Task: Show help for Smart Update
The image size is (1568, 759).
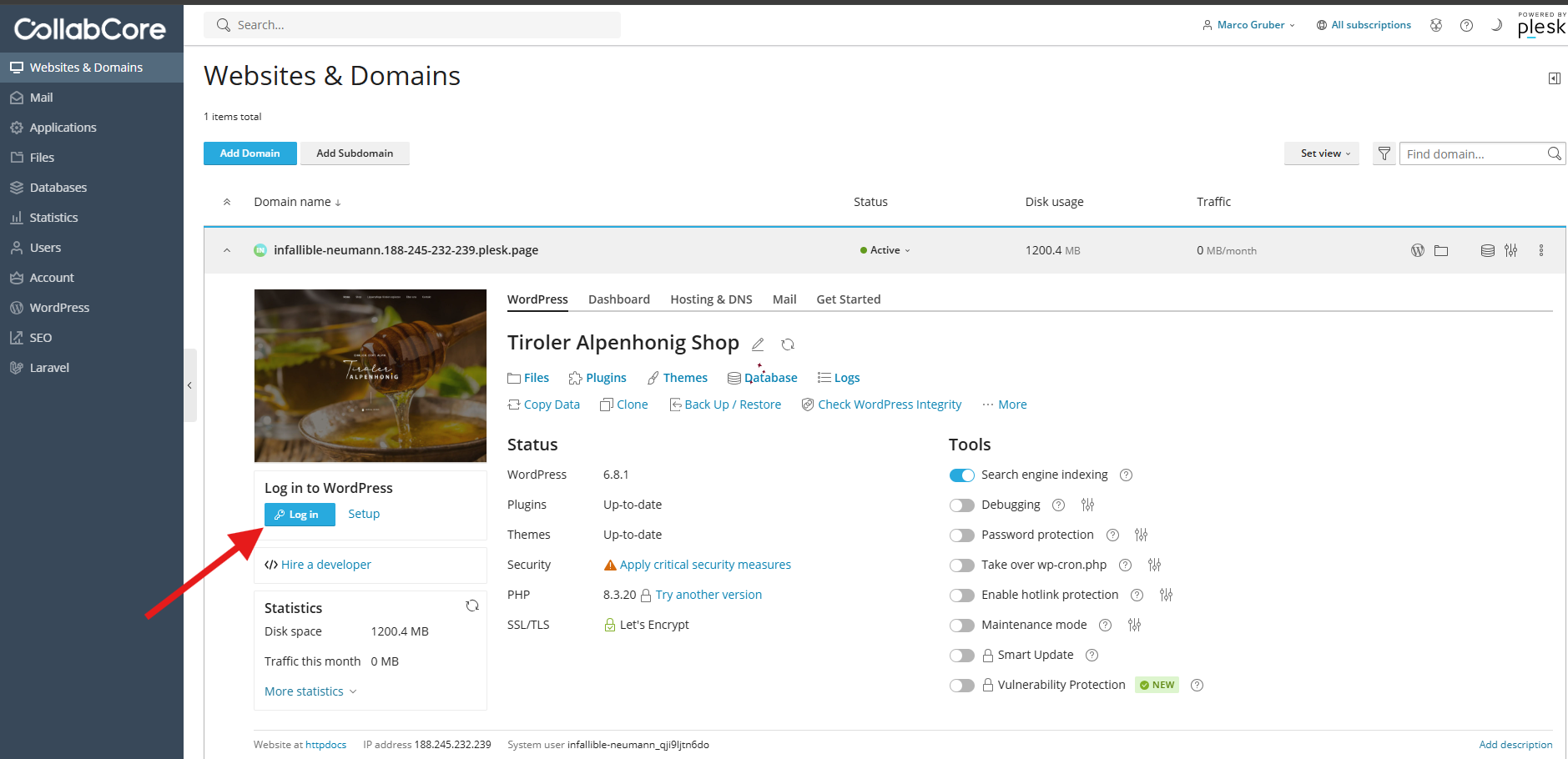Action: (1092, 656)
